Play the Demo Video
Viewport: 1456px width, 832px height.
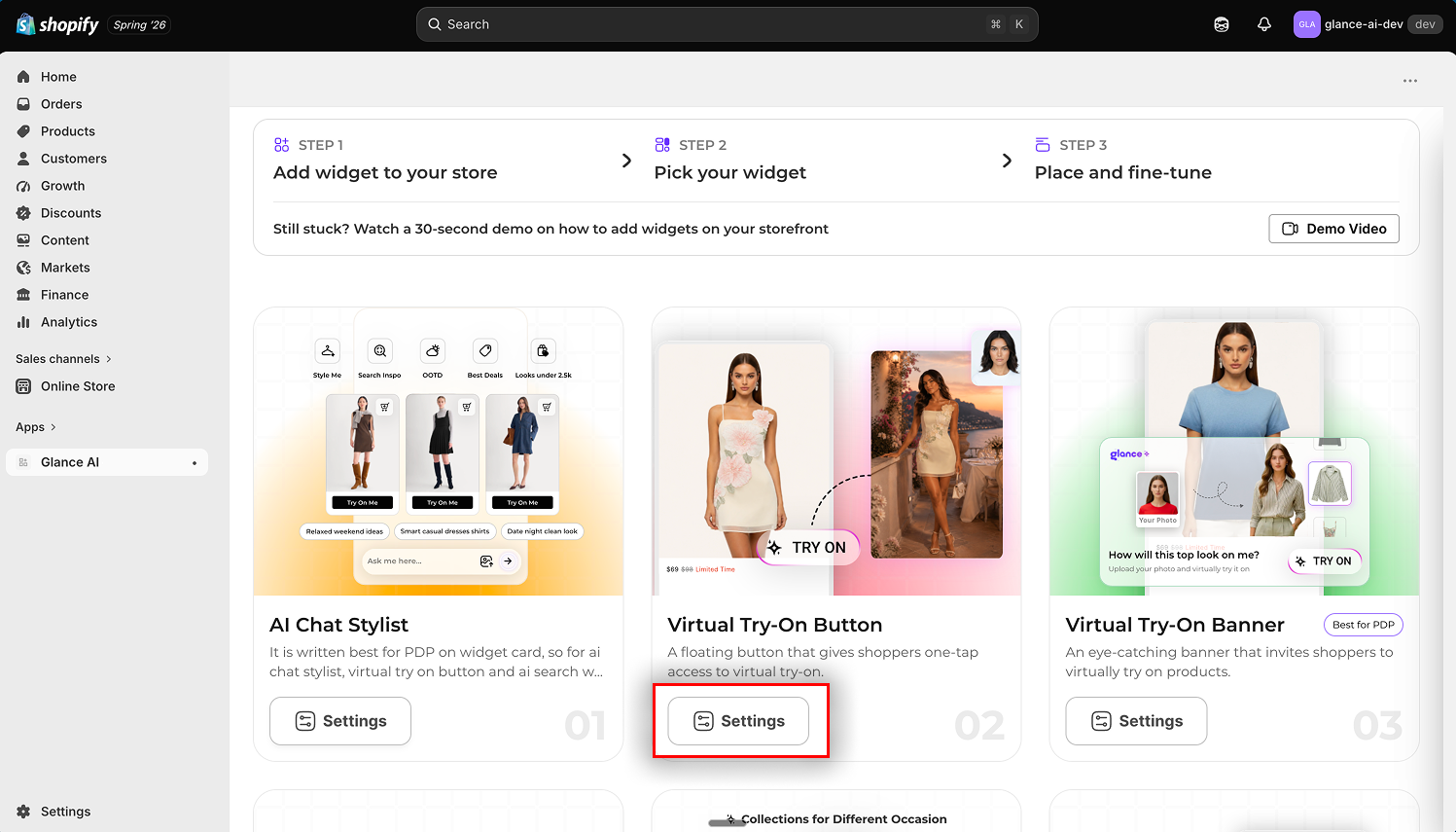tap(1334, 229)
